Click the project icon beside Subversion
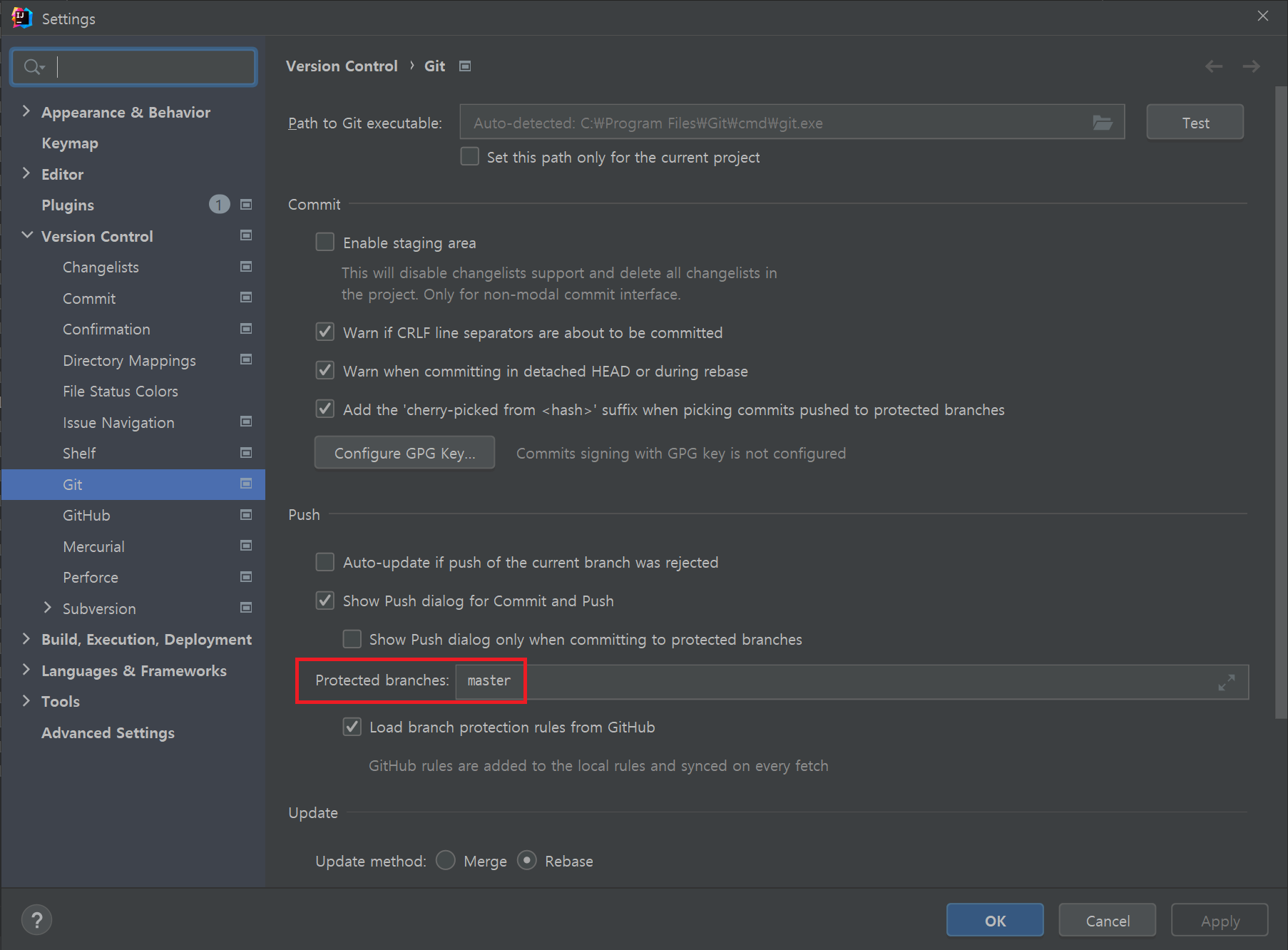This screenshot has height=950, width=1288. pos(246,608)
